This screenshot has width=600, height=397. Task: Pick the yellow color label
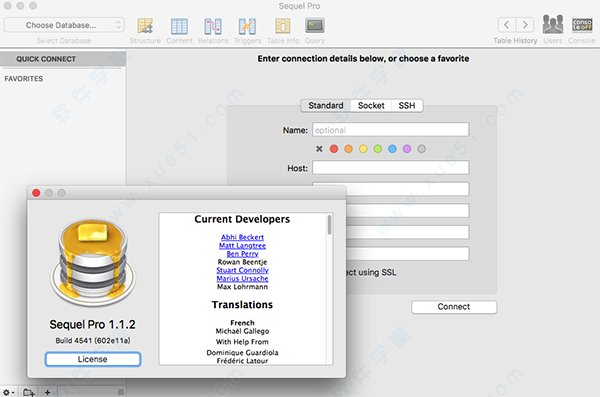363,149
